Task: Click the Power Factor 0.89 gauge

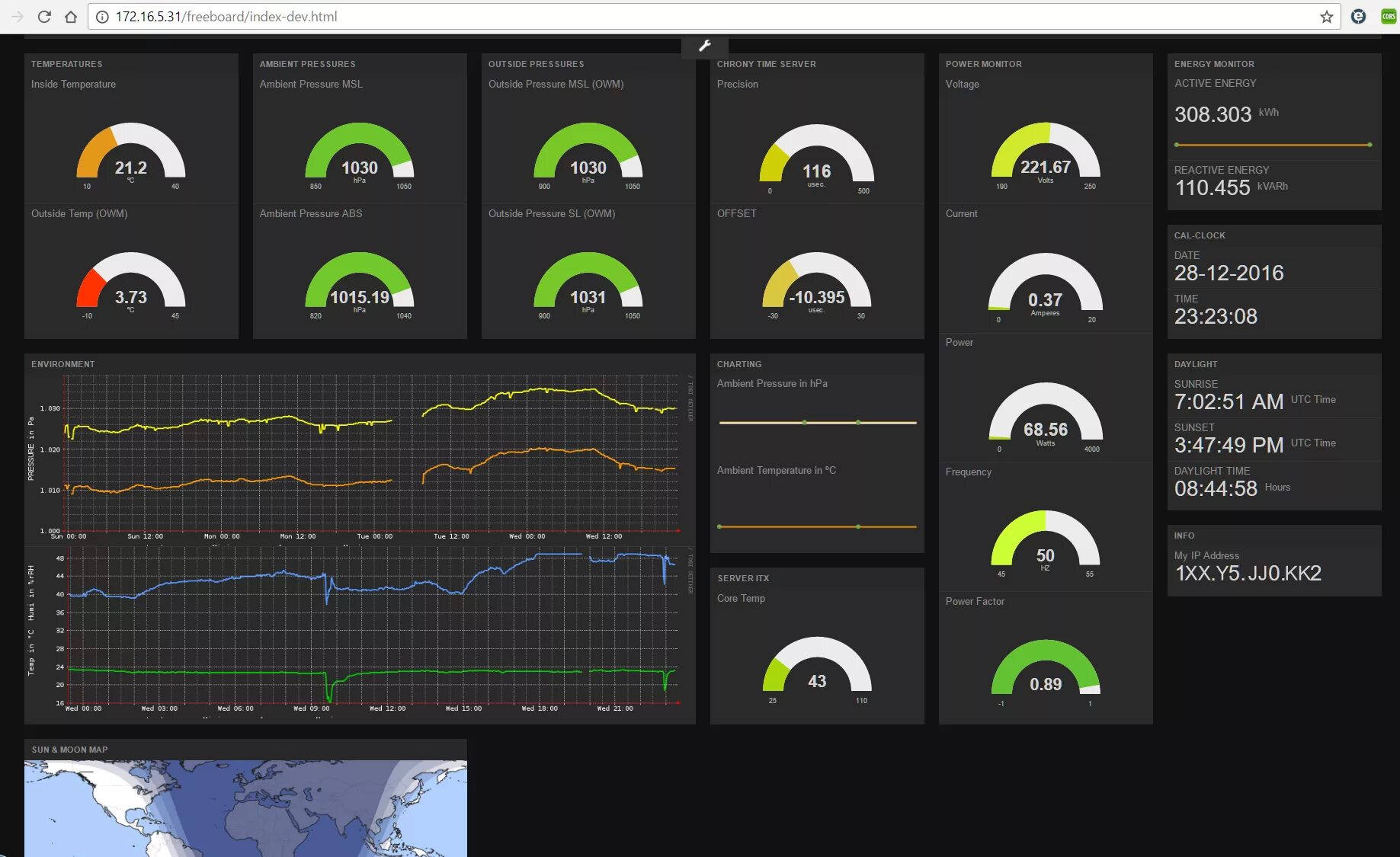Action: (x=1046, y=673)
